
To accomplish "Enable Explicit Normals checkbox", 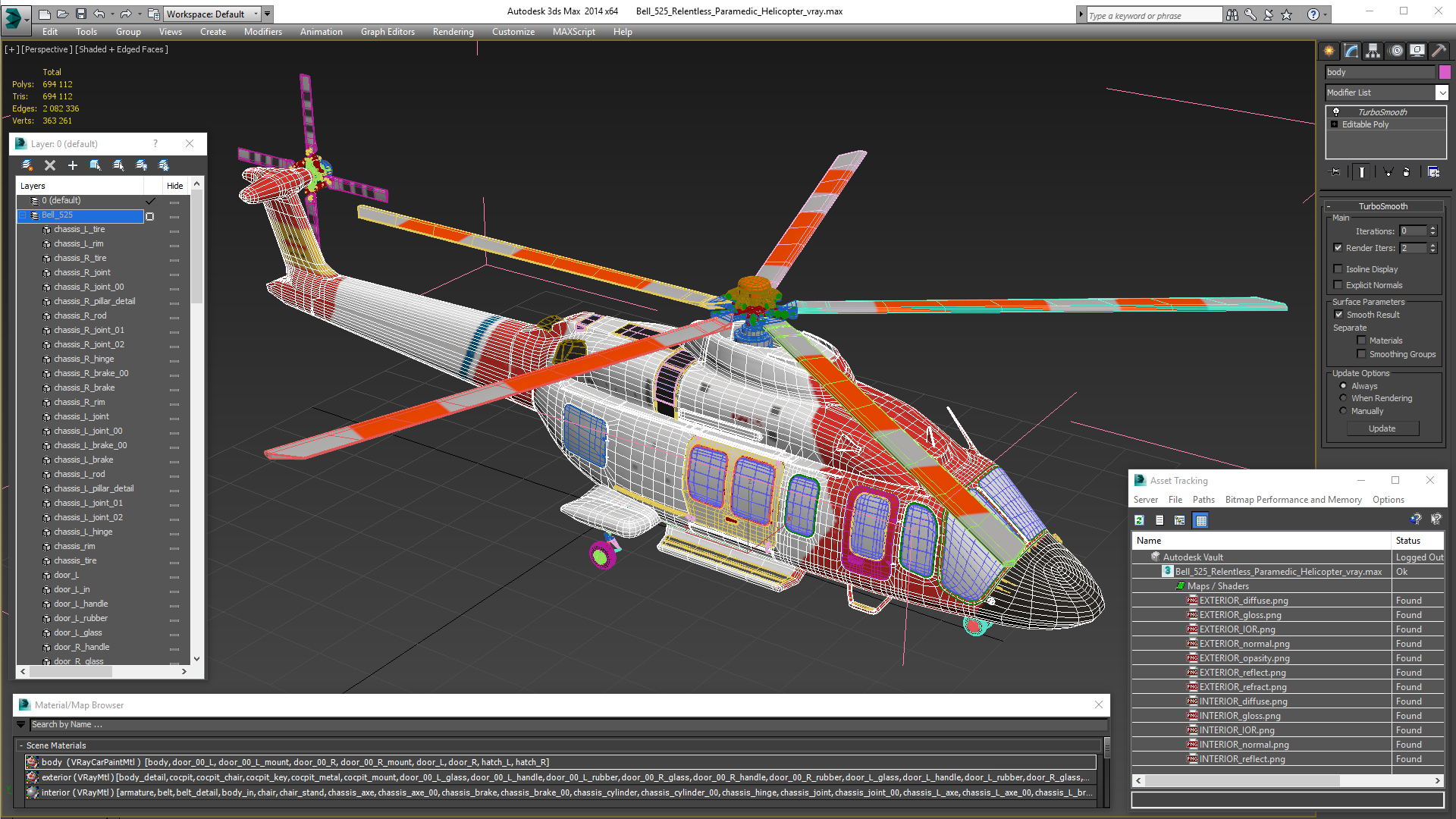I will click(1338, 284).
